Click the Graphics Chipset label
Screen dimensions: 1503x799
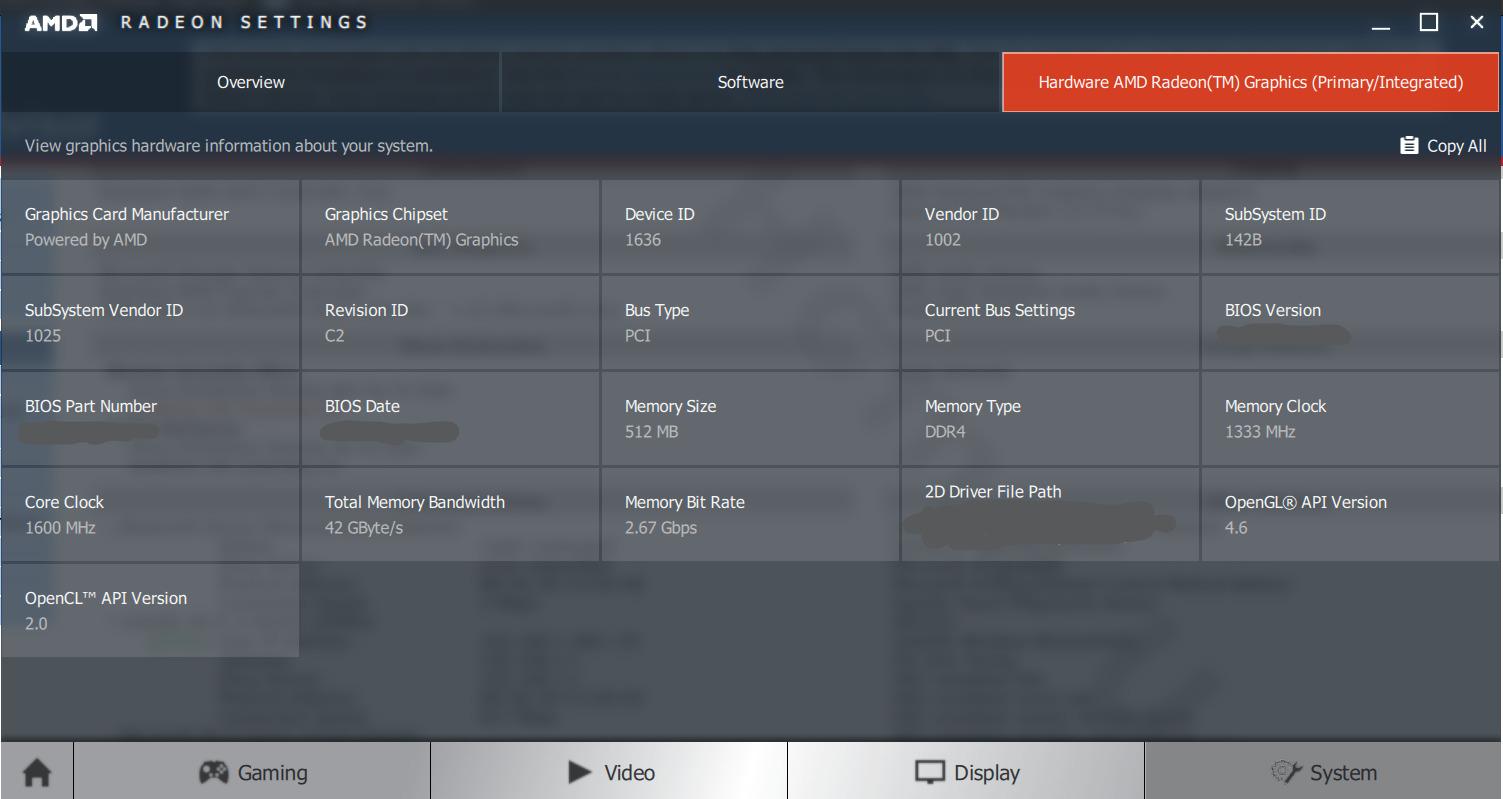click(386, 214)
